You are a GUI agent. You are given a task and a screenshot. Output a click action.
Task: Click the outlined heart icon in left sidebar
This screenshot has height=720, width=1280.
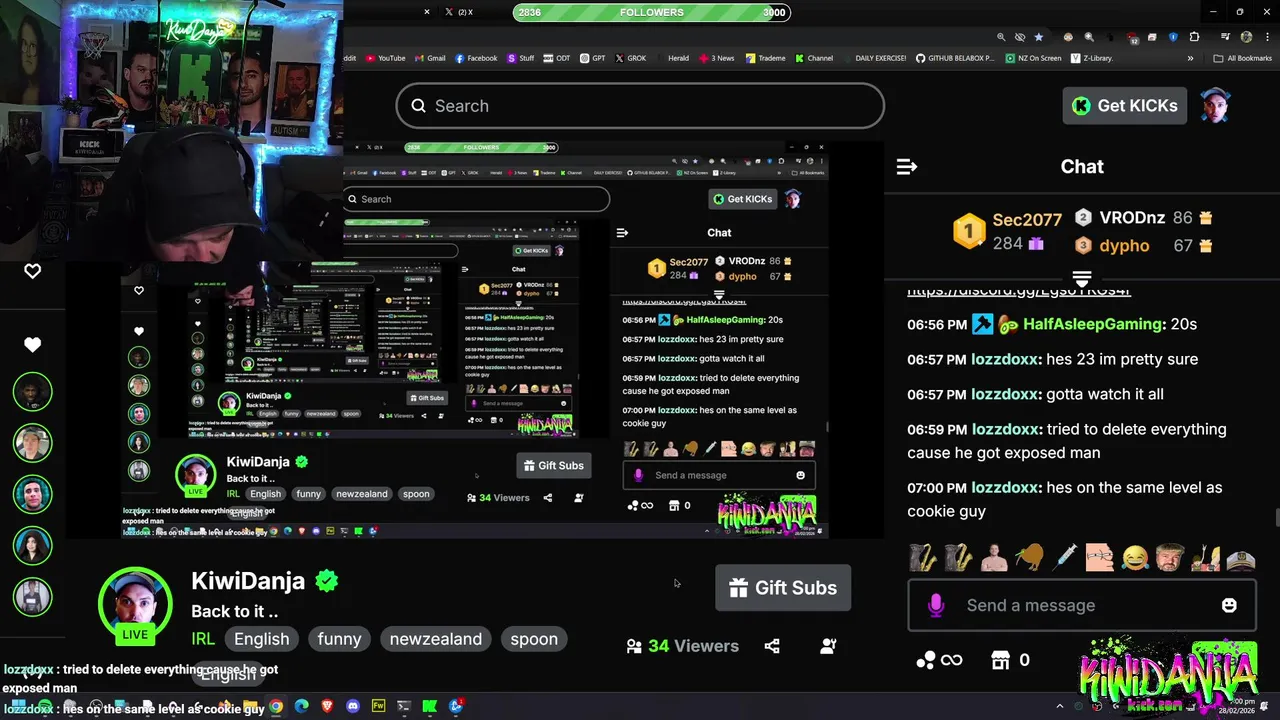pyautogui.click(x=33, y=271)
